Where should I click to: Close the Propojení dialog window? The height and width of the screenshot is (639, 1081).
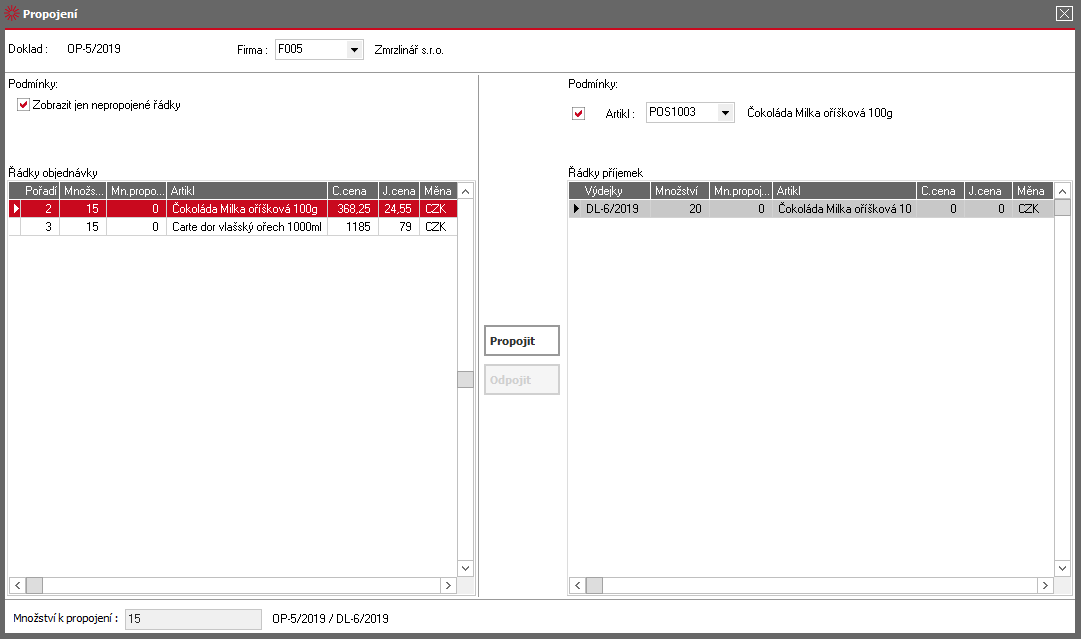coord(1064,13)
